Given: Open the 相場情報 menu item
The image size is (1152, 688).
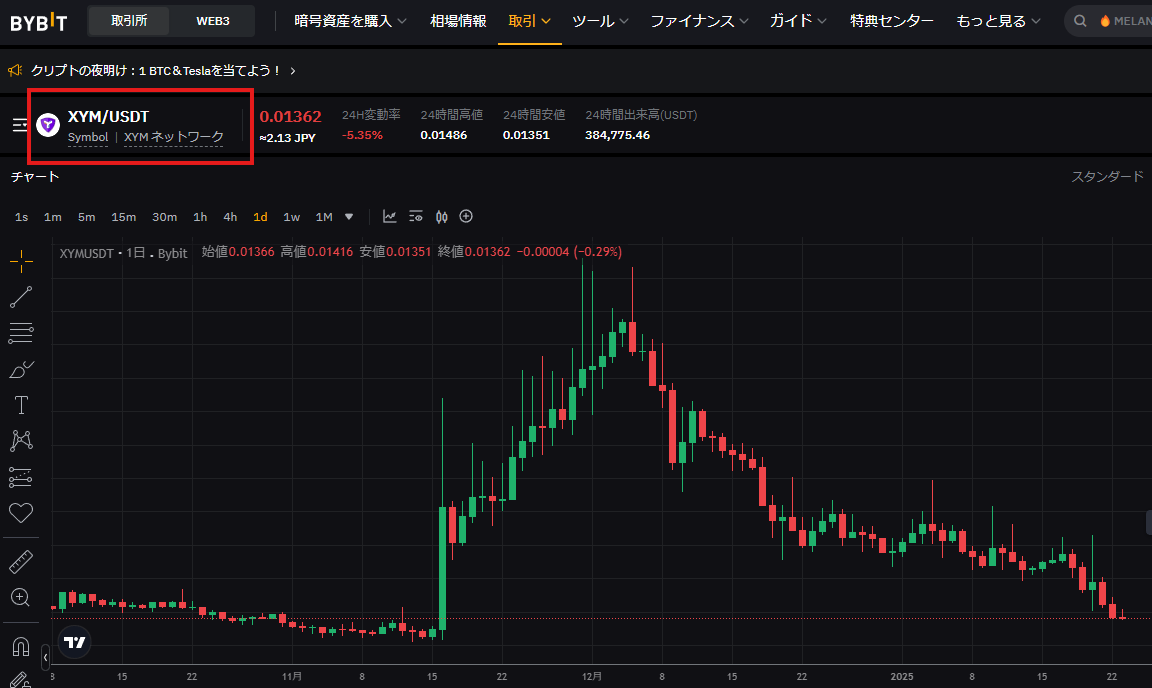Looking at the screenshot, I should [x=458, y=21].
